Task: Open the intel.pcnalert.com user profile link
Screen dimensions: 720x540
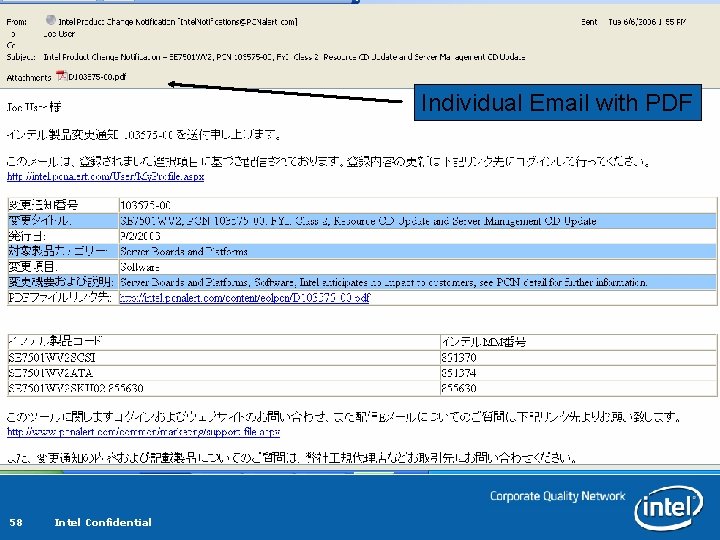Action: coord(106,176)
